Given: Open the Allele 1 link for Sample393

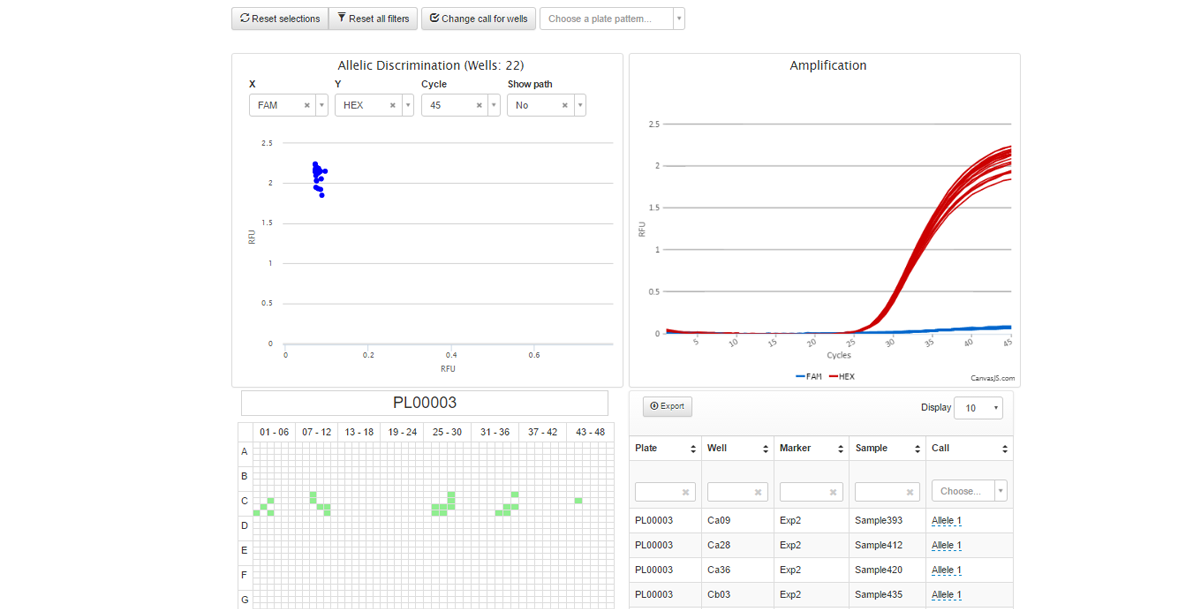Looking at the screenshot, I should click(946, 520).
